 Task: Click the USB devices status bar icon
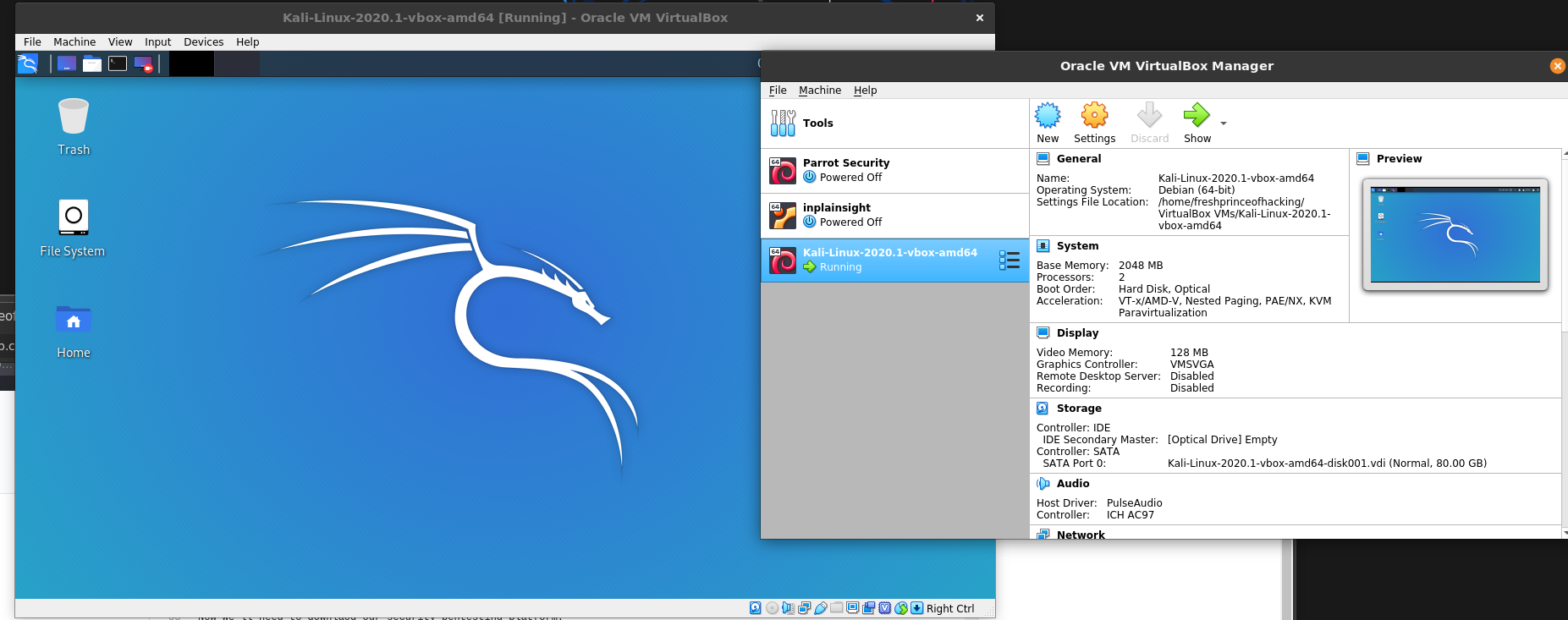click(821, 608)
